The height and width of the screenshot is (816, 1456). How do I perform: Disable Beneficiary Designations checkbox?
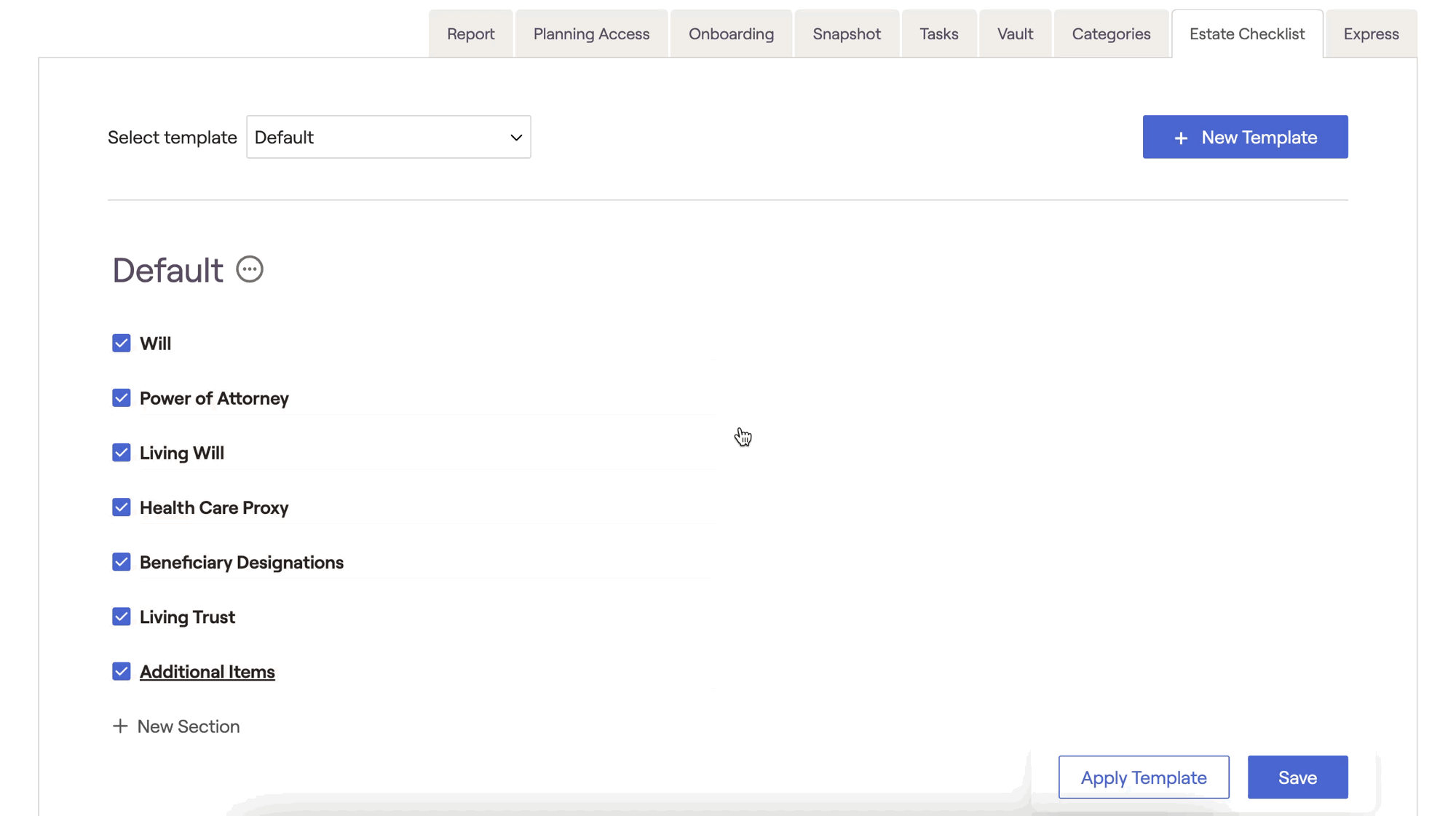point(122,562)
